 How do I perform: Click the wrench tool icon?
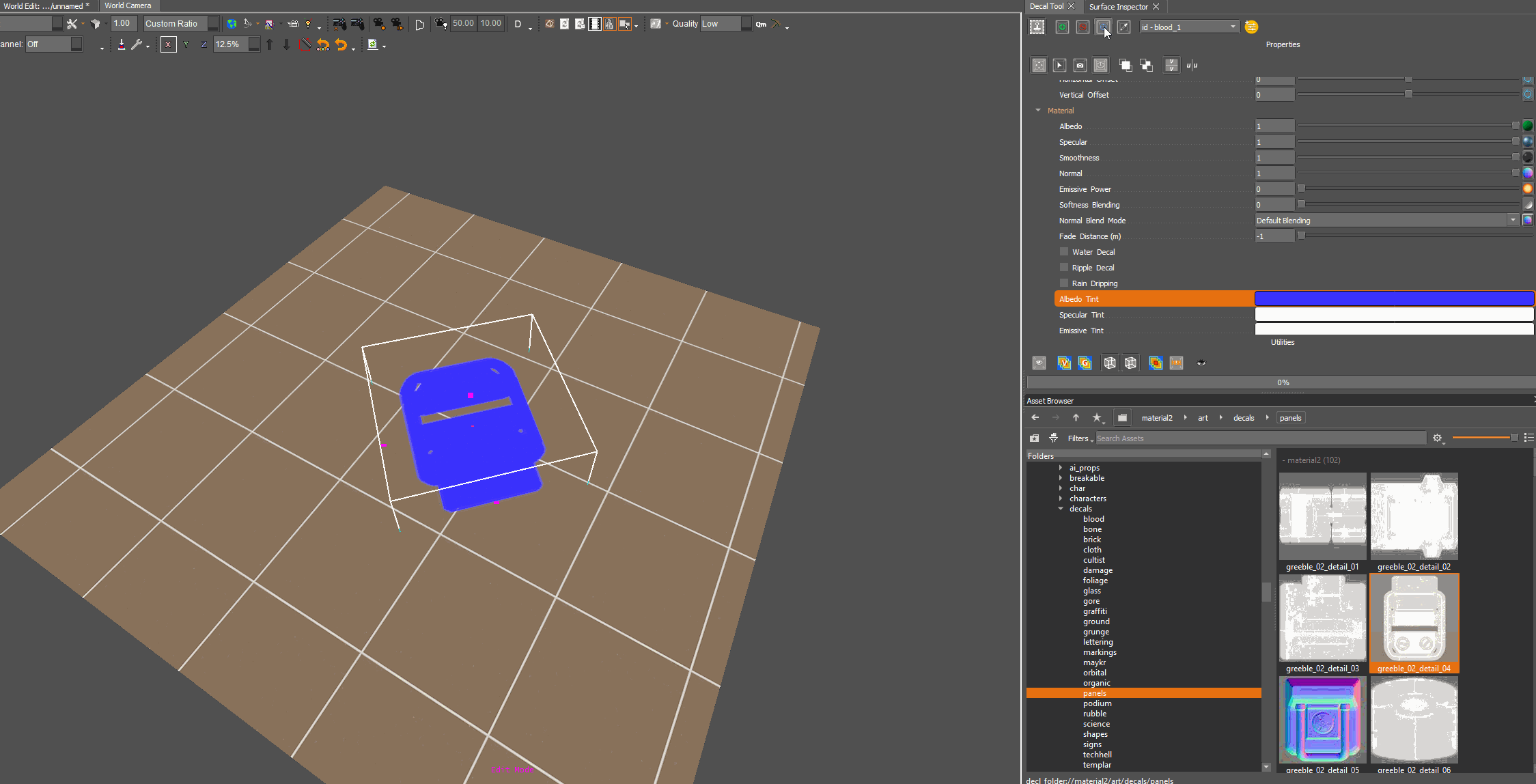(136, 44)
